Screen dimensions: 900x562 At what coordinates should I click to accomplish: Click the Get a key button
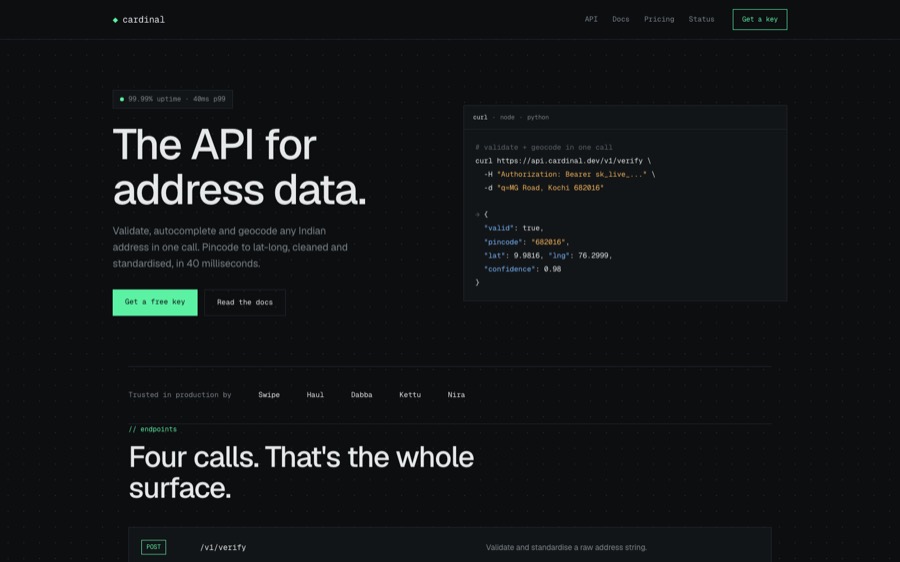click(759, 20)
